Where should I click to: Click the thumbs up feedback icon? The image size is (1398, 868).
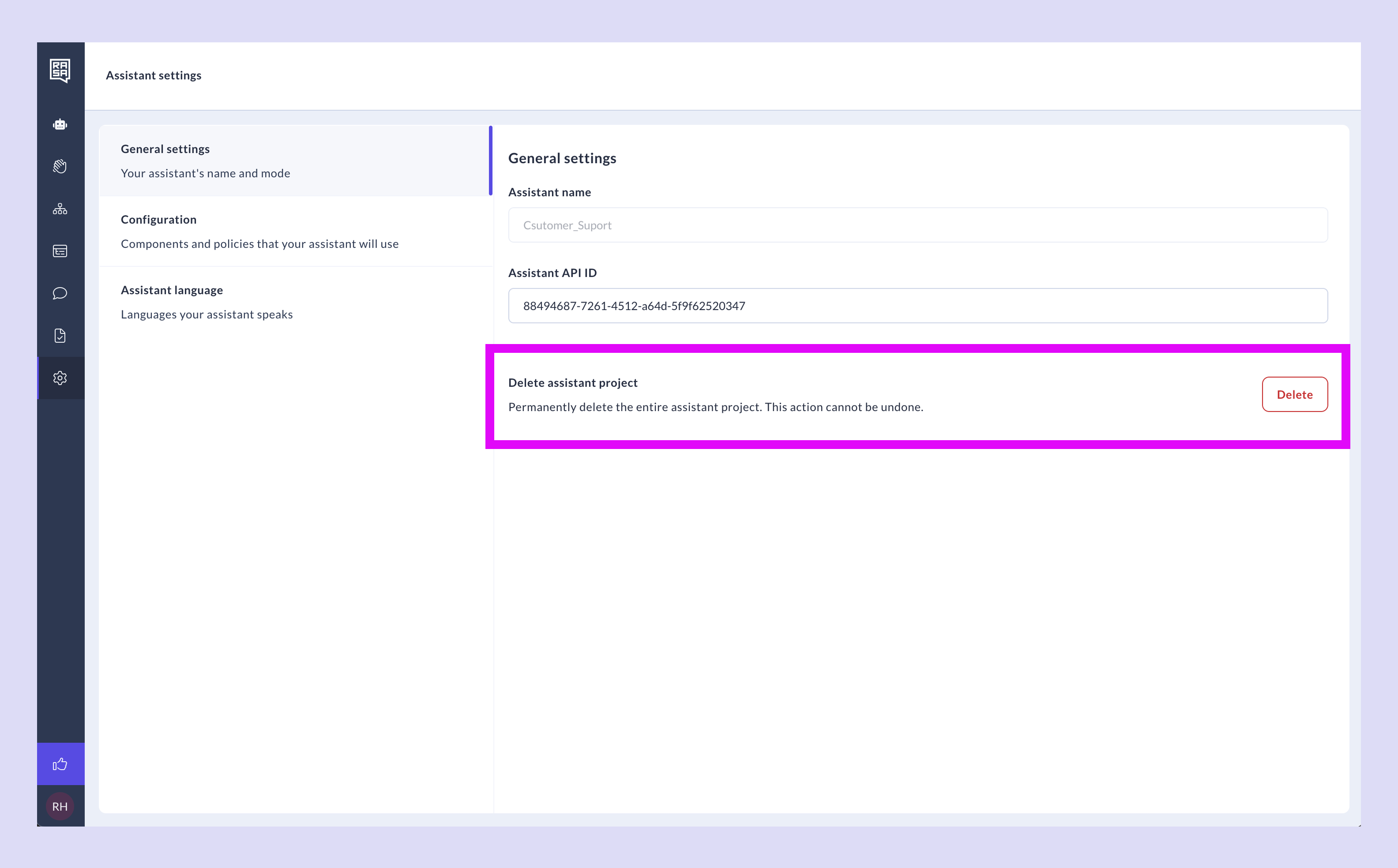(60, 764)
